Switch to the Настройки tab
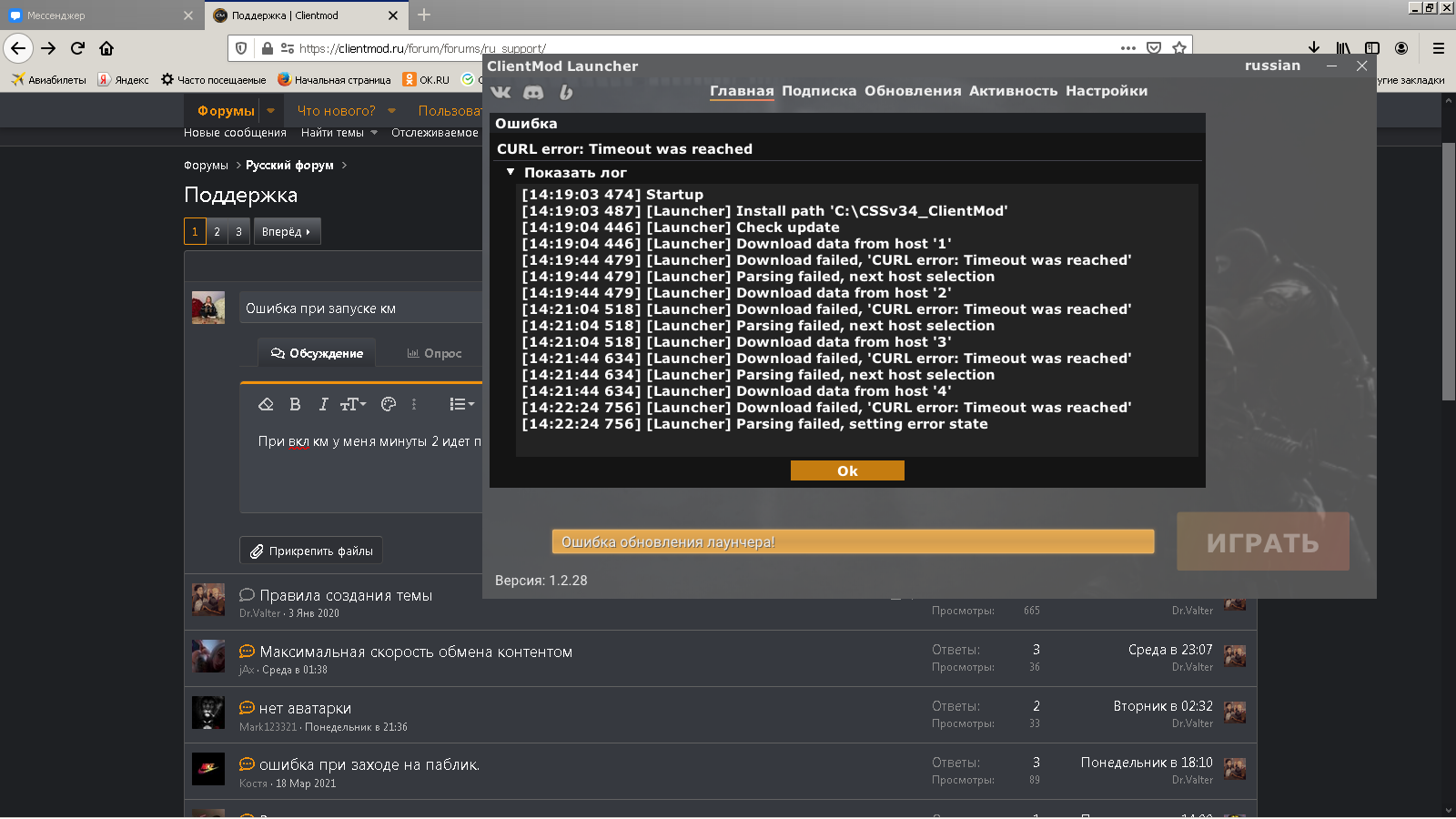The width and height of the screenshot is (1456, 819). pos(1106,91)
